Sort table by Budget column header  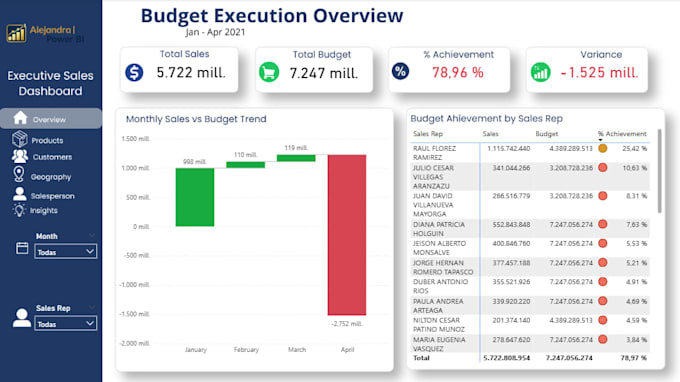click(x=546, y=134)
